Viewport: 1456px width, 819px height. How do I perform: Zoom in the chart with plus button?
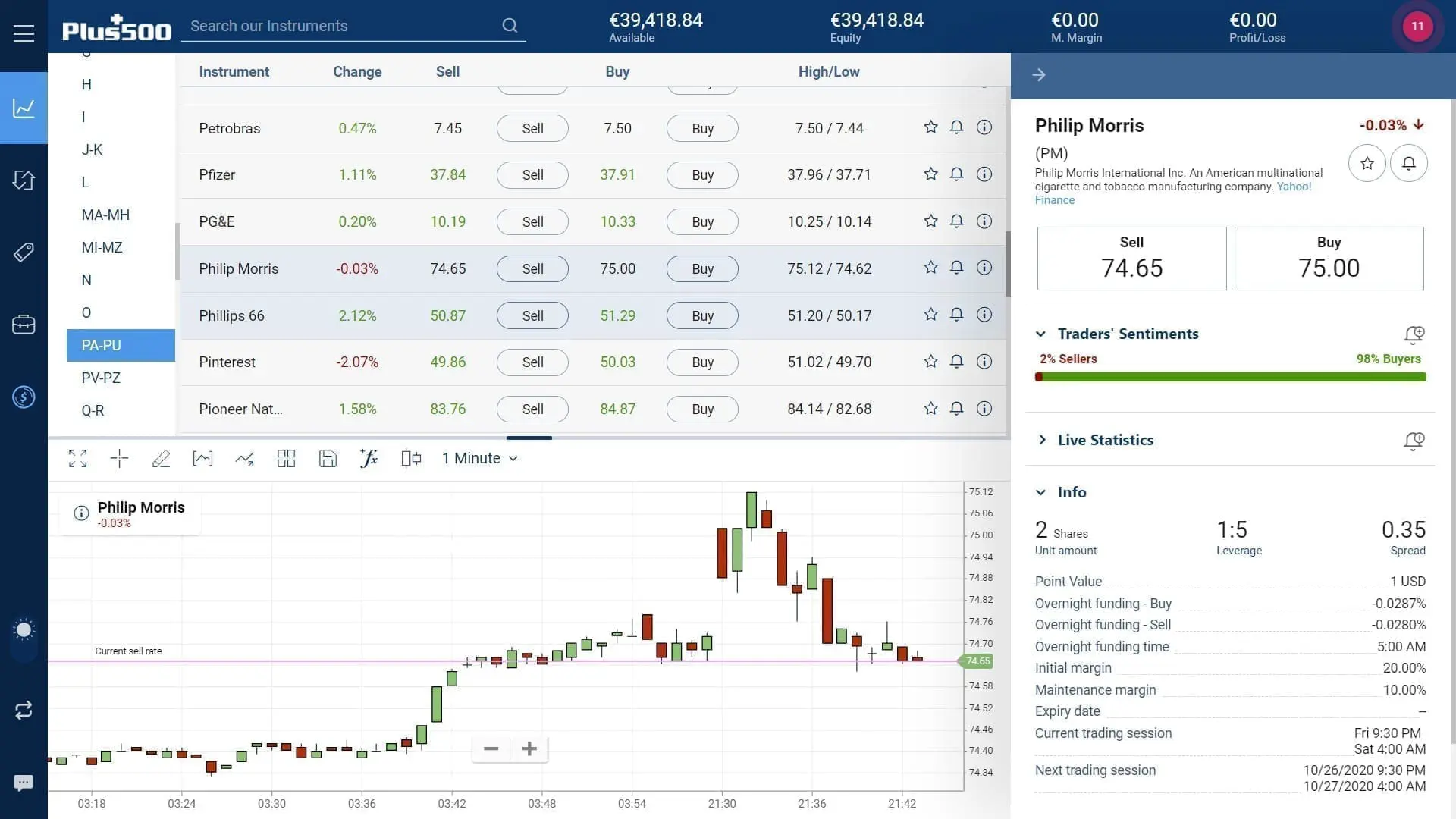[x=529, y=749]
